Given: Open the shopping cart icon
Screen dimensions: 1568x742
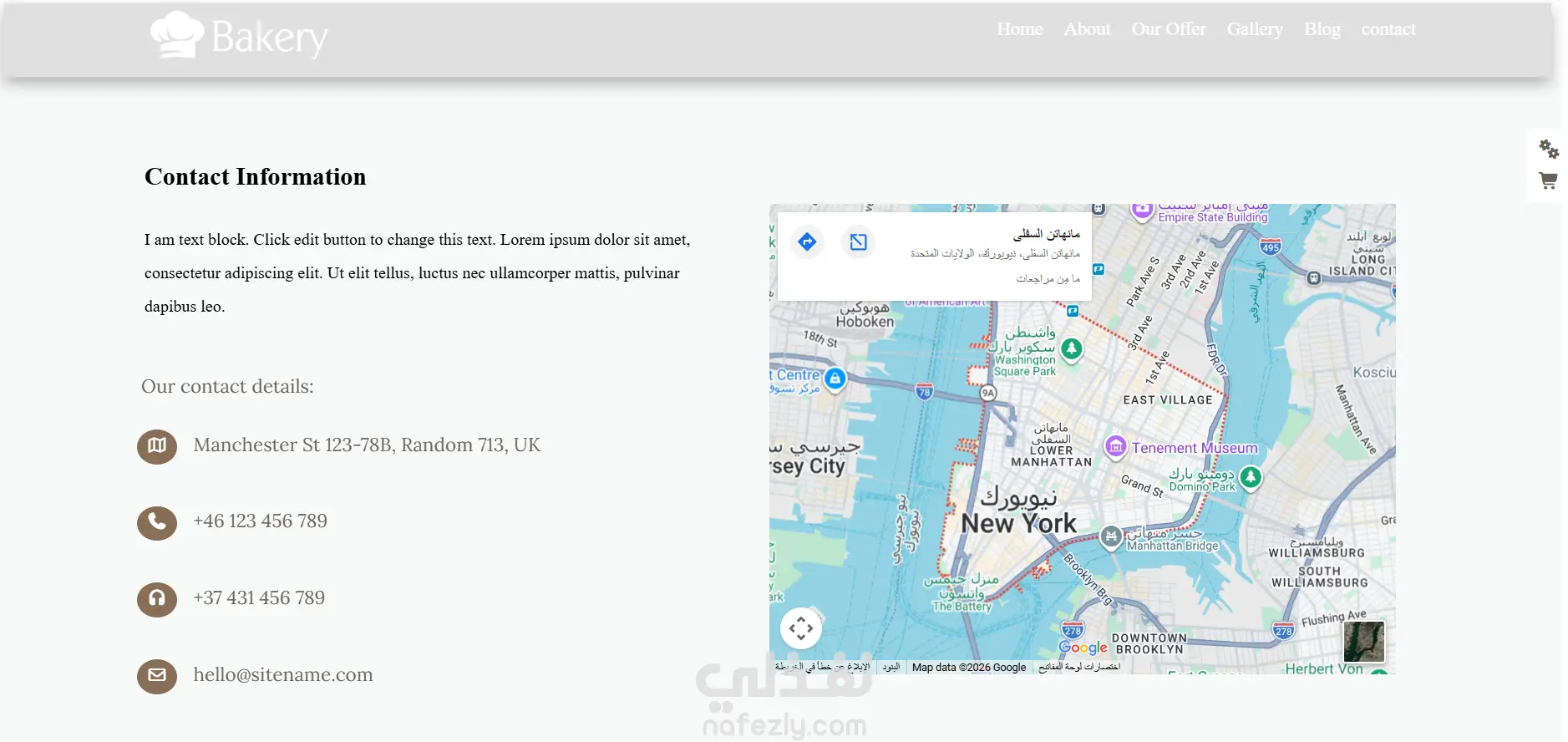Looking at the screenshot, I should point(1548,180).
